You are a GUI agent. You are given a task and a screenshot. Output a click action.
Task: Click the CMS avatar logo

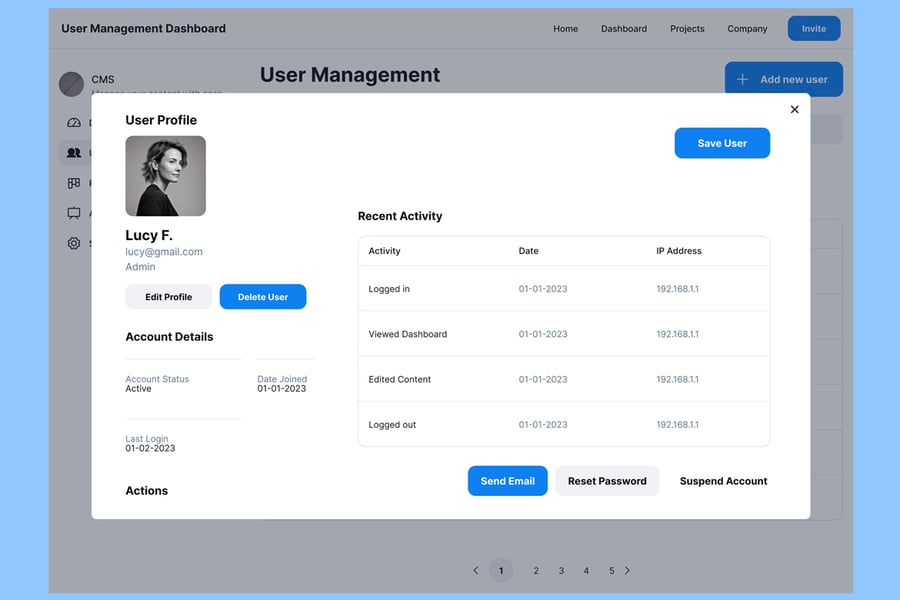(x=71, y=84)
